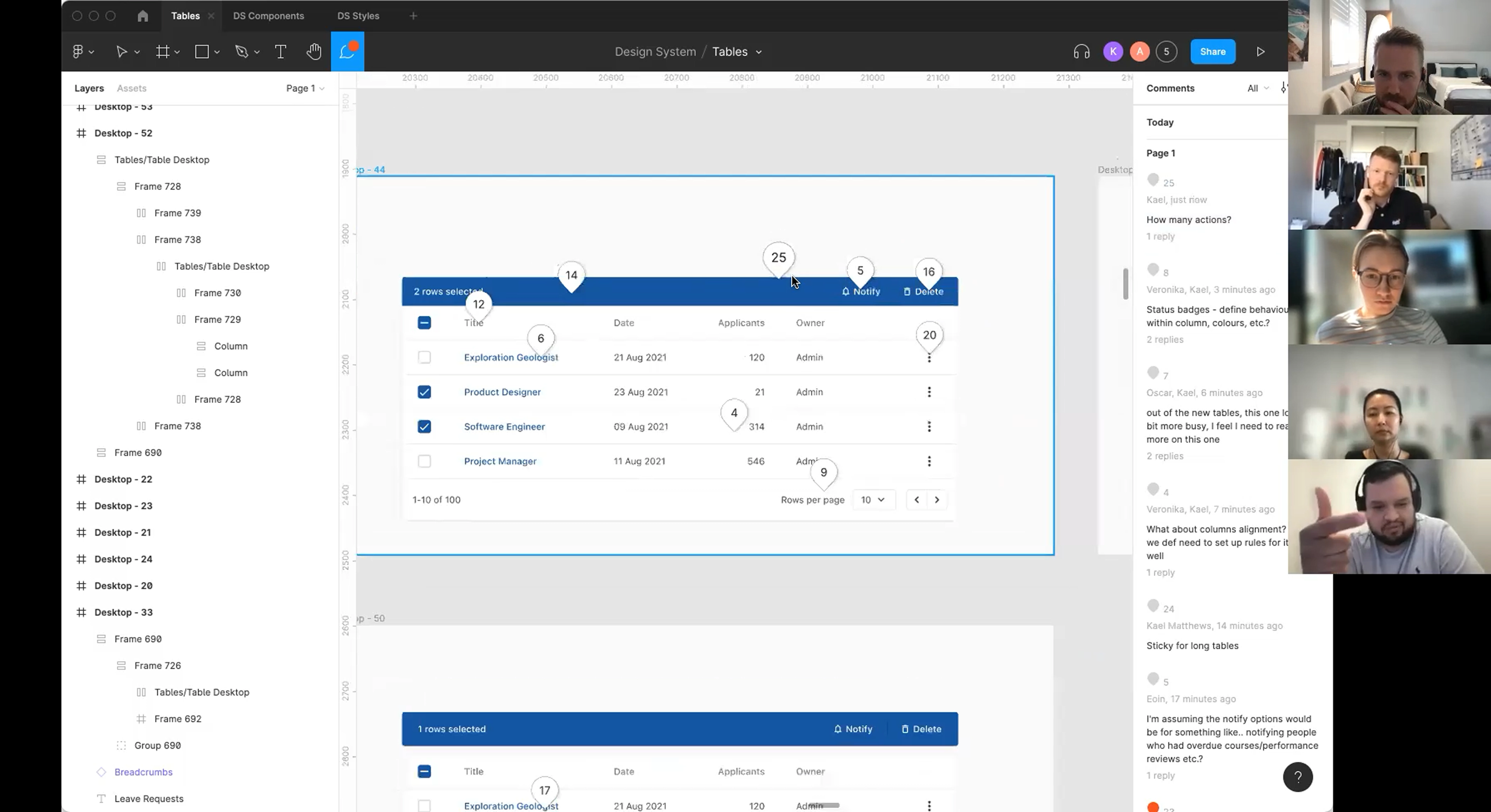The height and width of the screenshot is (812, 1491).
Task: Check the Project Manager row checkbox
Action: (424, 461)
